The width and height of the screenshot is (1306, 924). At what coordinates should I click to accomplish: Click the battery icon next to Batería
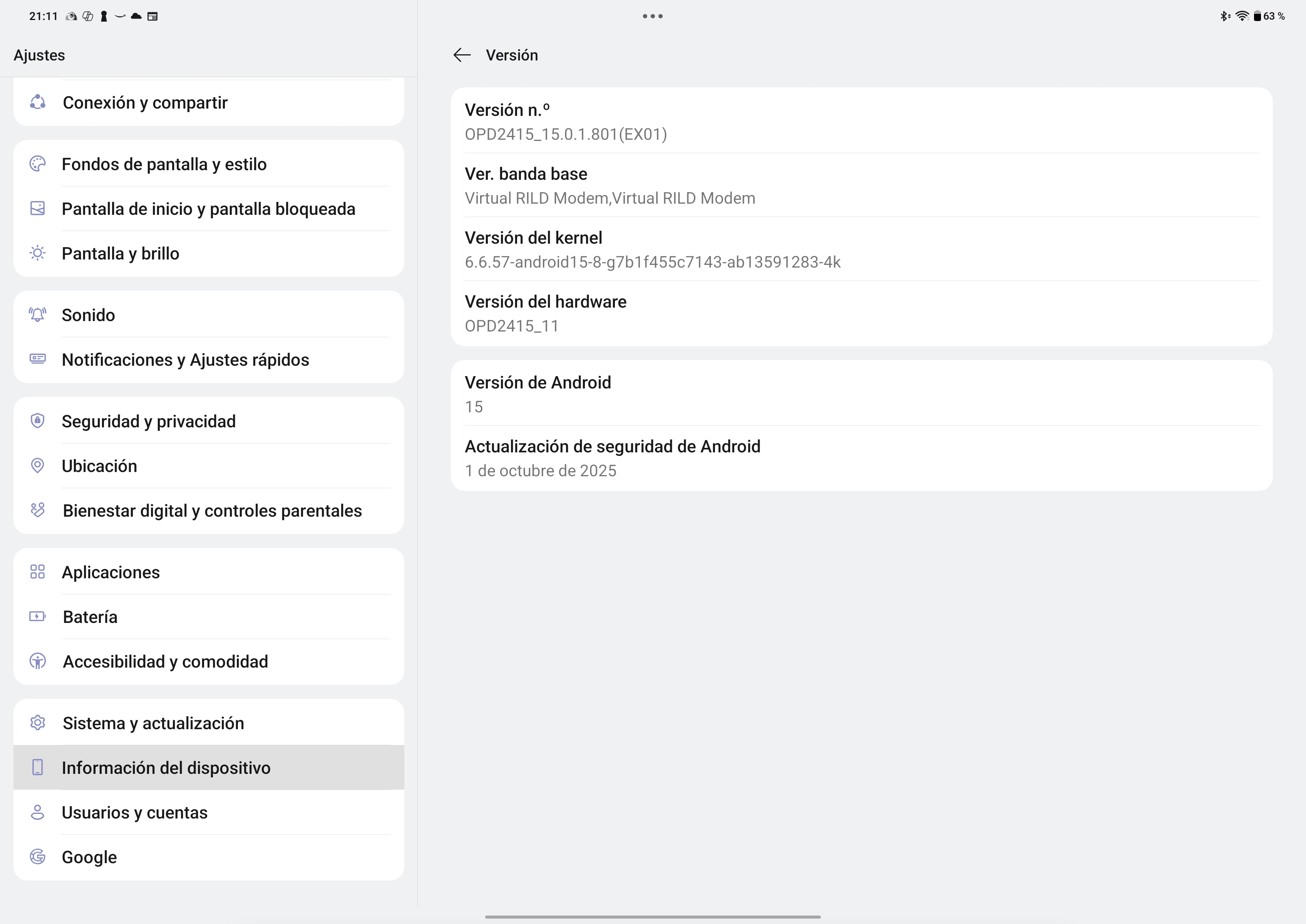[x=38, y=616]
